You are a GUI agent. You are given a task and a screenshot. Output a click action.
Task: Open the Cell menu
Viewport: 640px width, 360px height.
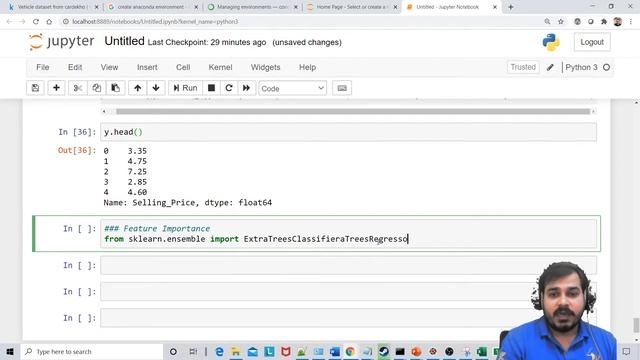[183, 67]
